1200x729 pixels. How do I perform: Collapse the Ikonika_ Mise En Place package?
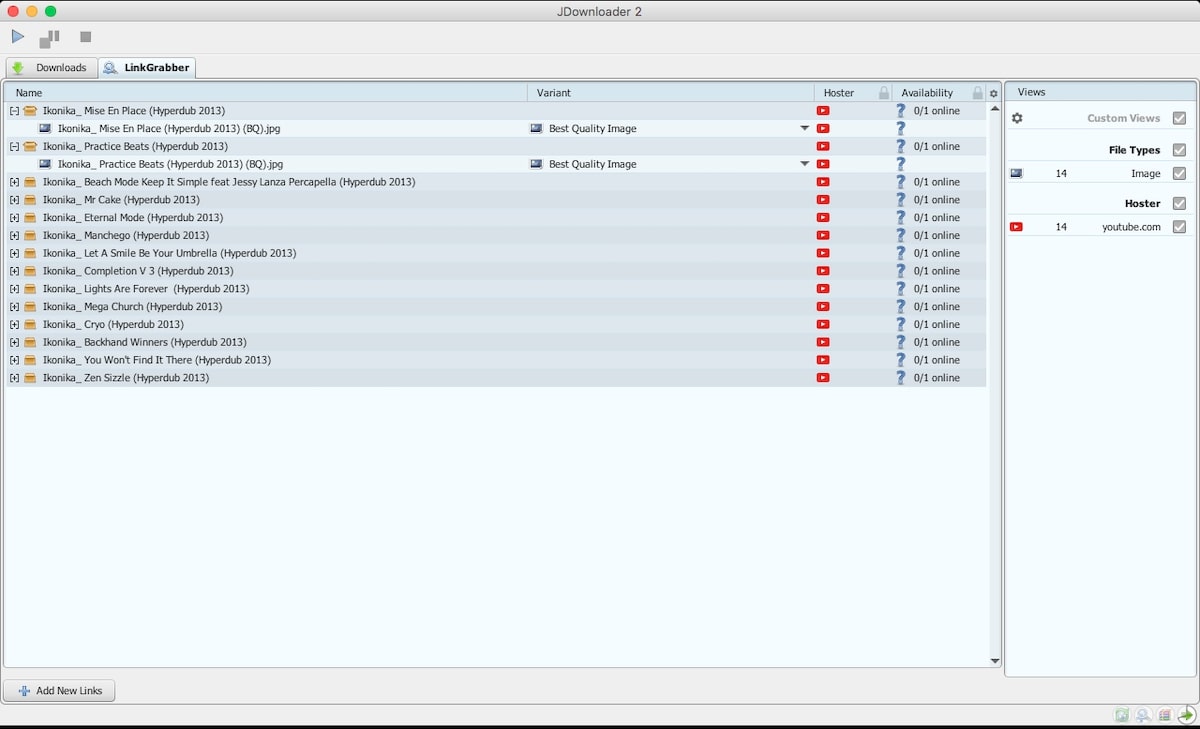click(14, 111)
